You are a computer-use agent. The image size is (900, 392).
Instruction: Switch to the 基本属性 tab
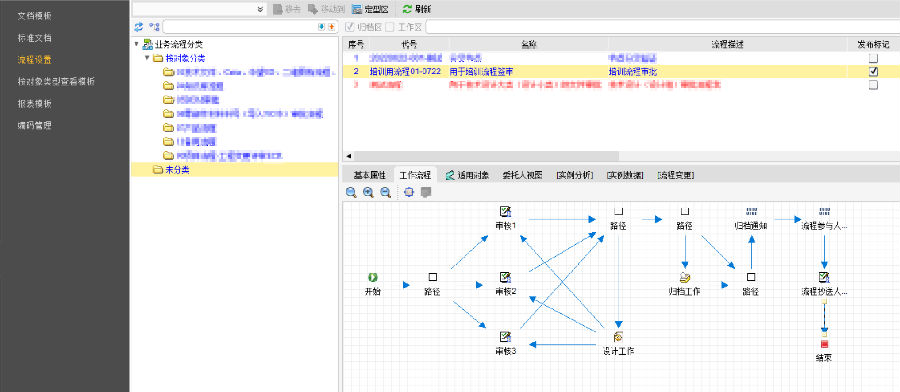369,175
